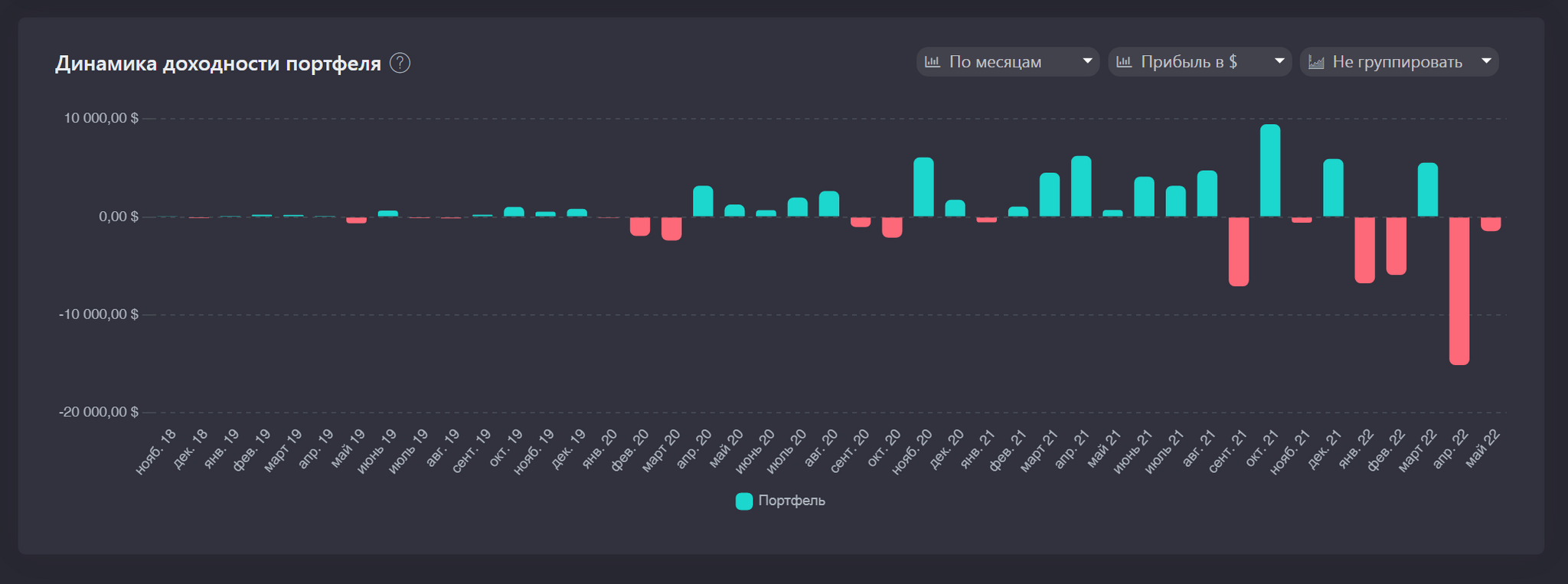This screenshot has height=584, width=1568.
Task: Select the red bar for май 19
Action: click(x=356, y=220)
